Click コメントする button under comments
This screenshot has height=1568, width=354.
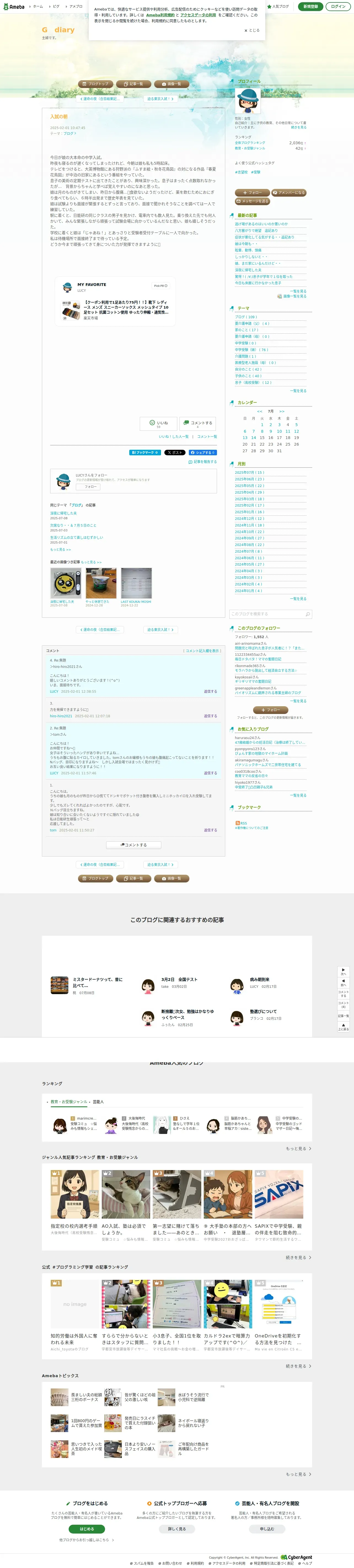pyautogui.click(x=133, y=845)
